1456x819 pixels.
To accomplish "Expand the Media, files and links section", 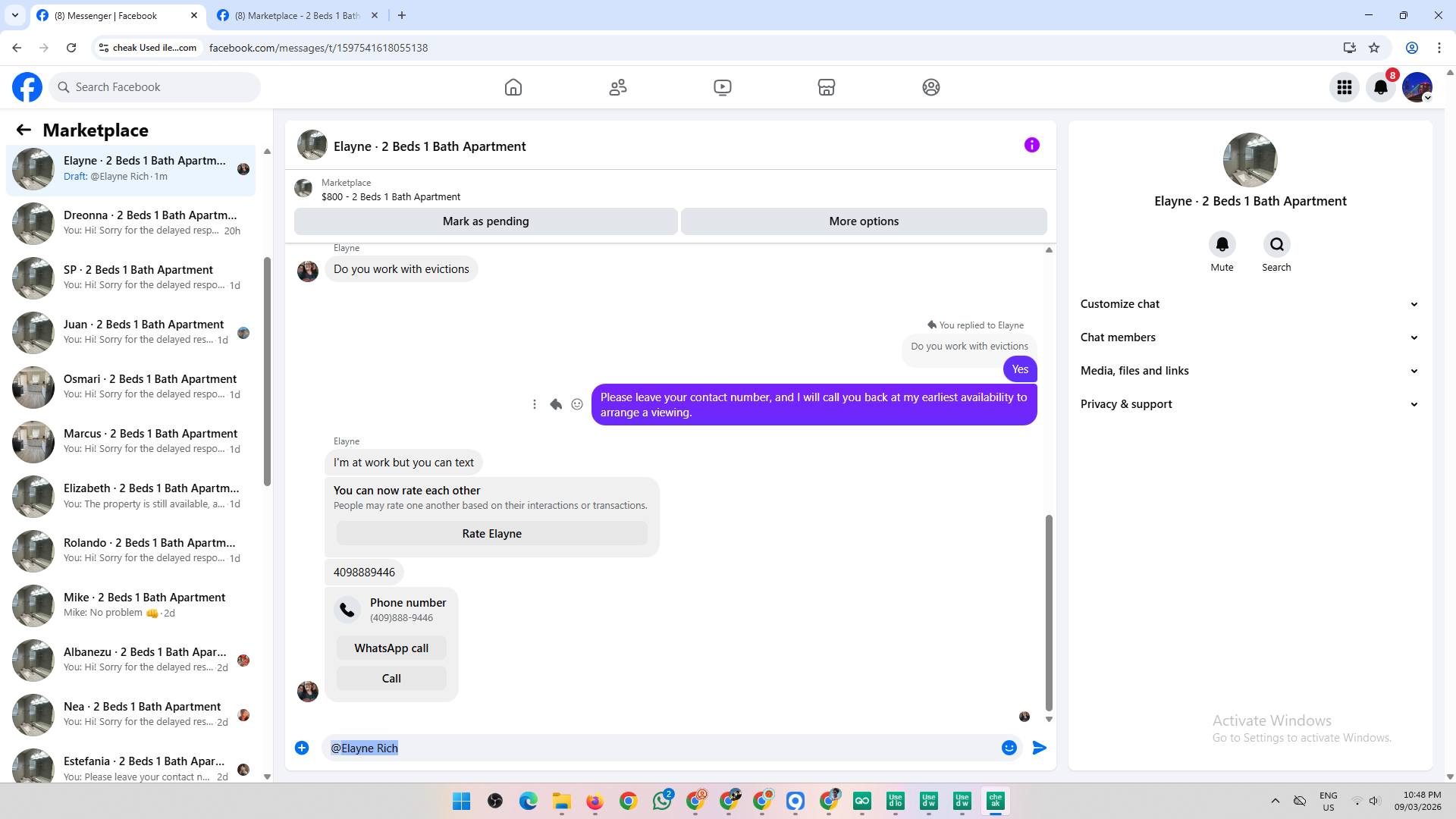I will pyautogui.click(x=1249, y=371).
